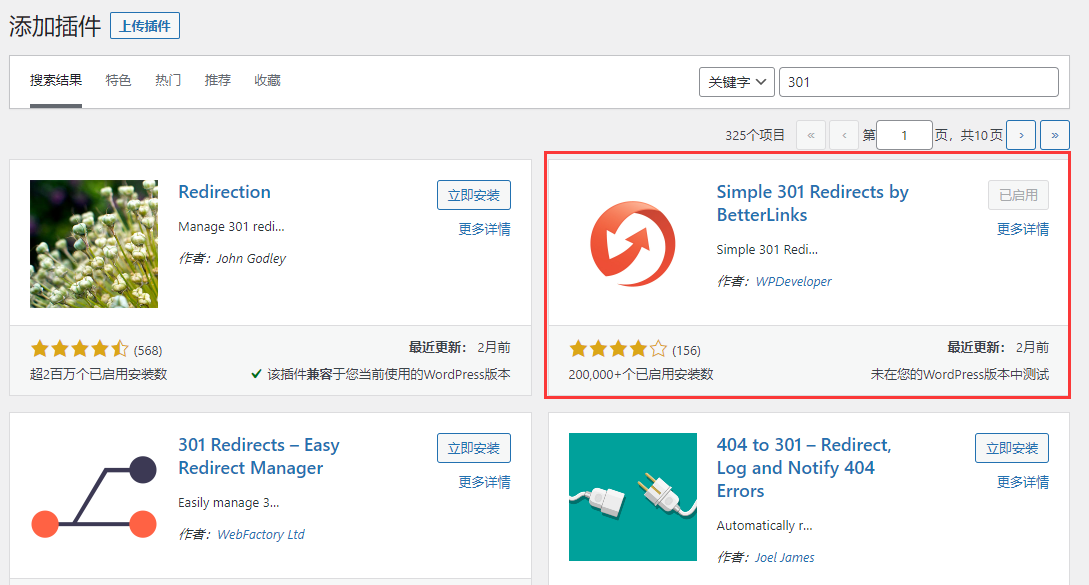
Task: Open the Redirection plugin title link
Action: 224,192
